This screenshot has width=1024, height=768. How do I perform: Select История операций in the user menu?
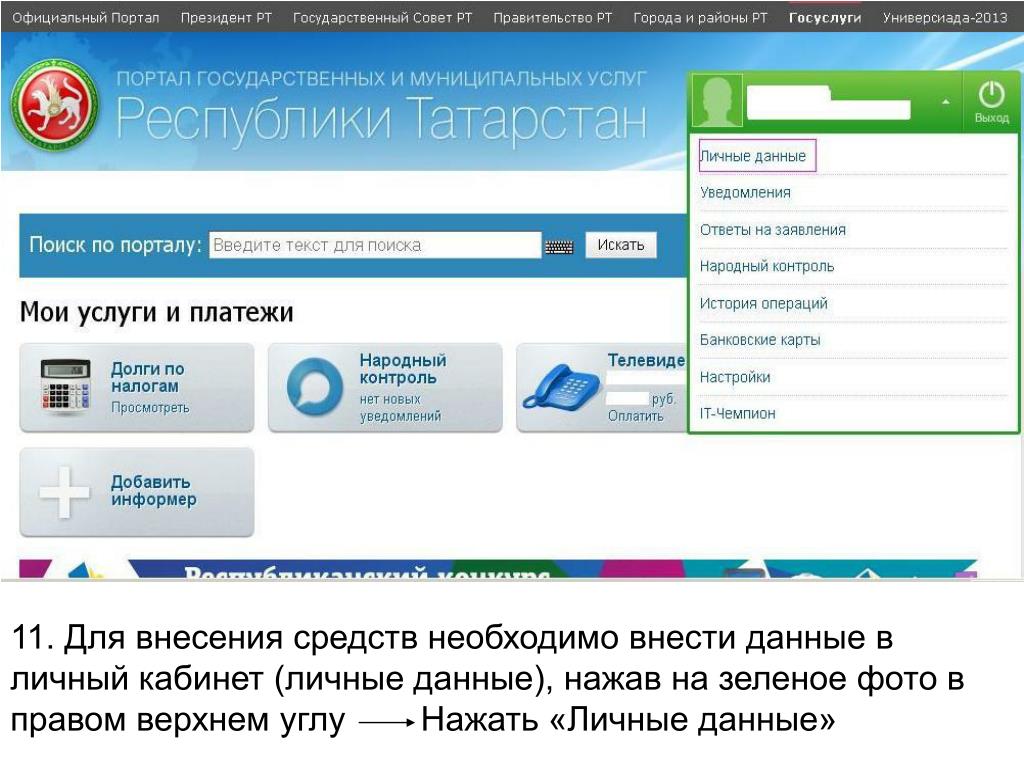pyautogui.click(x=763, y=304)
